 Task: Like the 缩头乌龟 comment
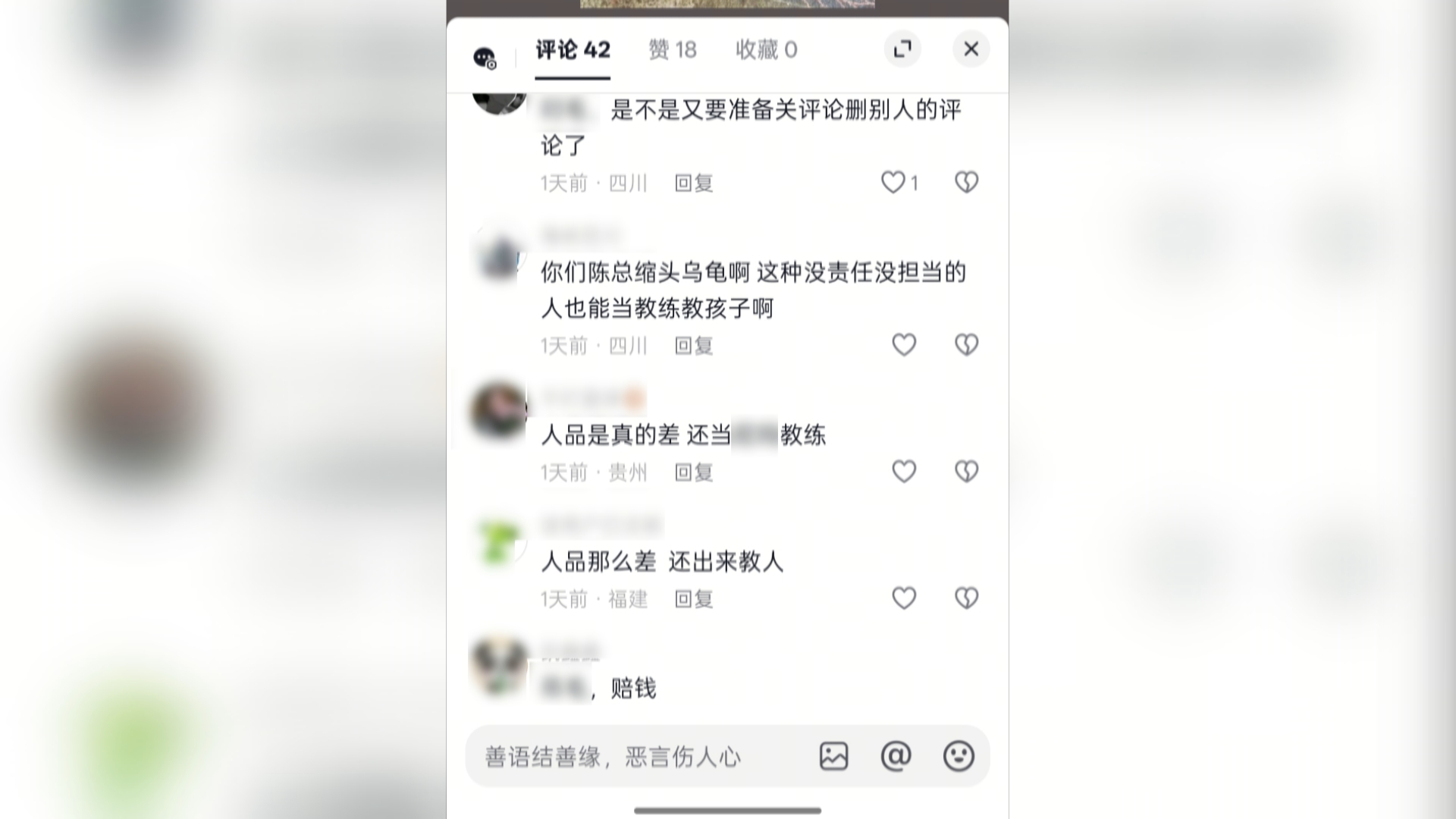pos(903,345)
